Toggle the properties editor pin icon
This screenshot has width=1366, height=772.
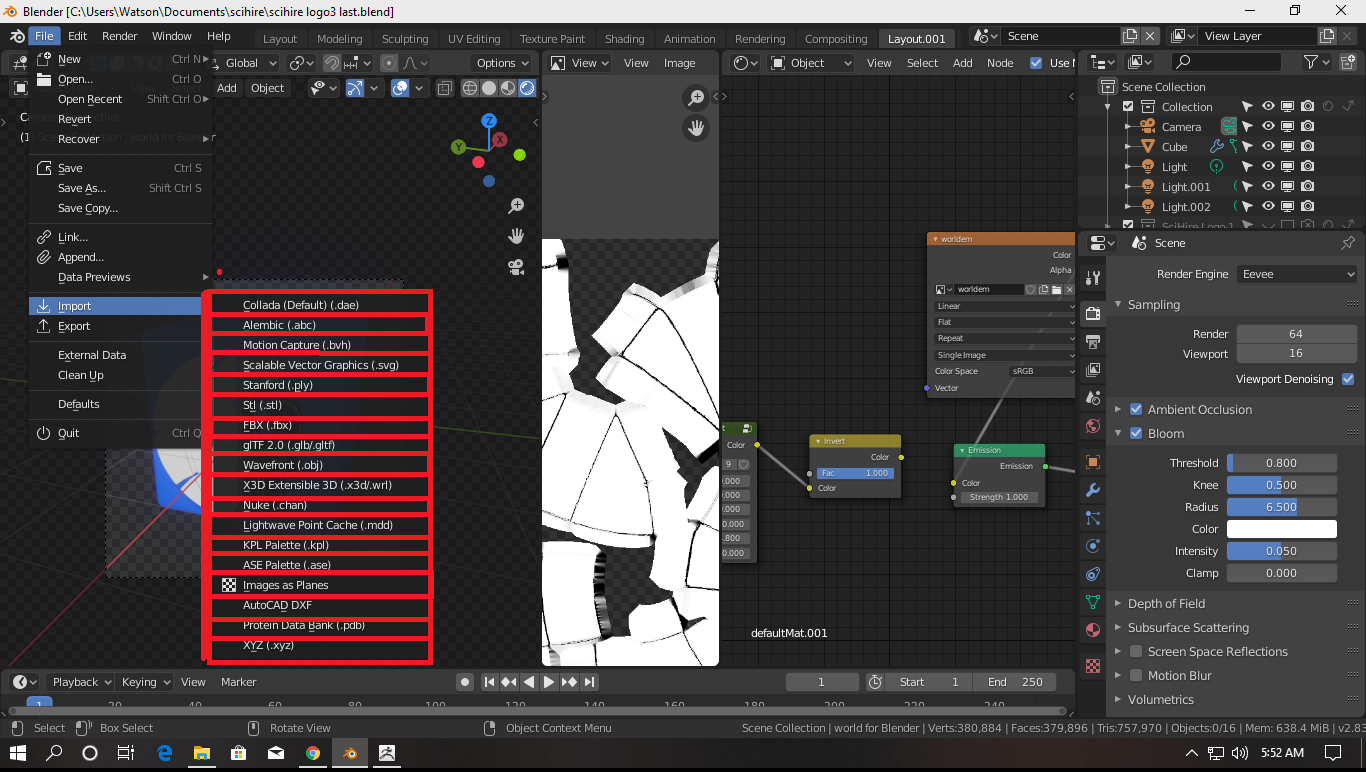(x=1348, y=243)
